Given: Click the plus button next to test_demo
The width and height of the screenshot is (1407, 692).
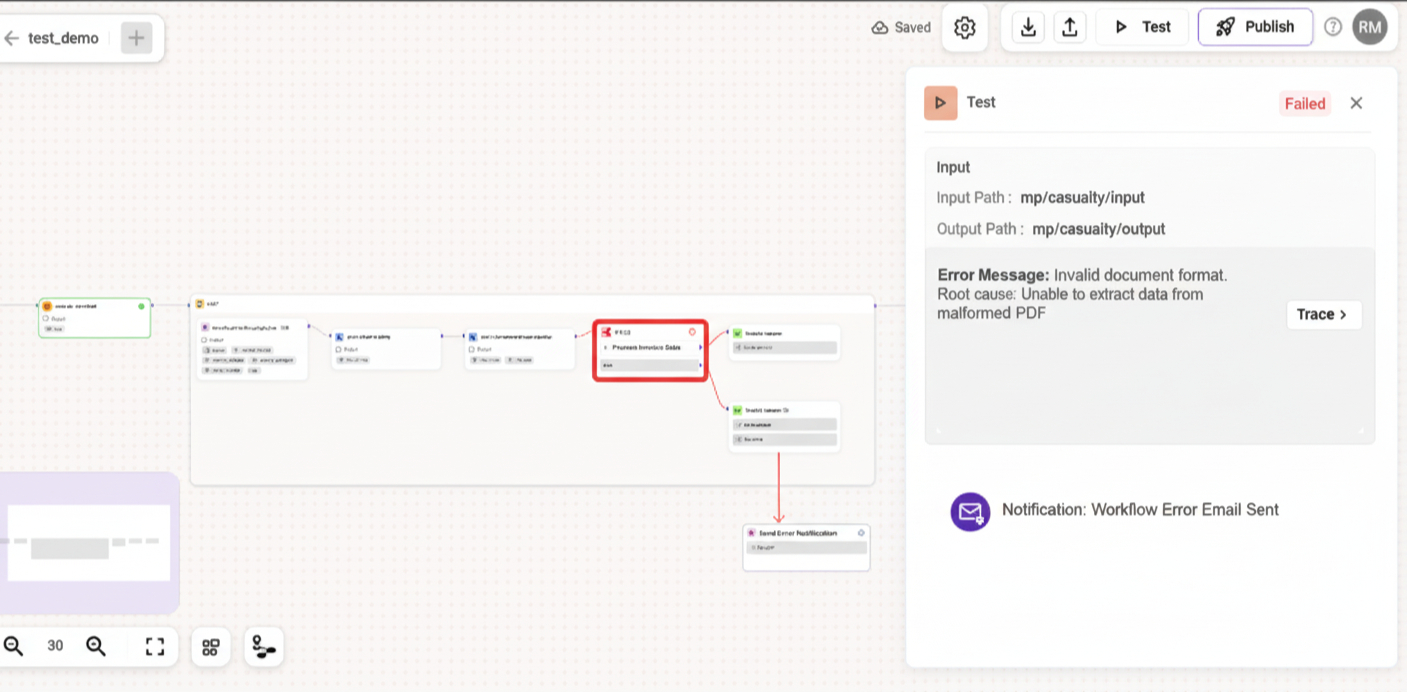Looking at the screenshot, I should [136, 39].
